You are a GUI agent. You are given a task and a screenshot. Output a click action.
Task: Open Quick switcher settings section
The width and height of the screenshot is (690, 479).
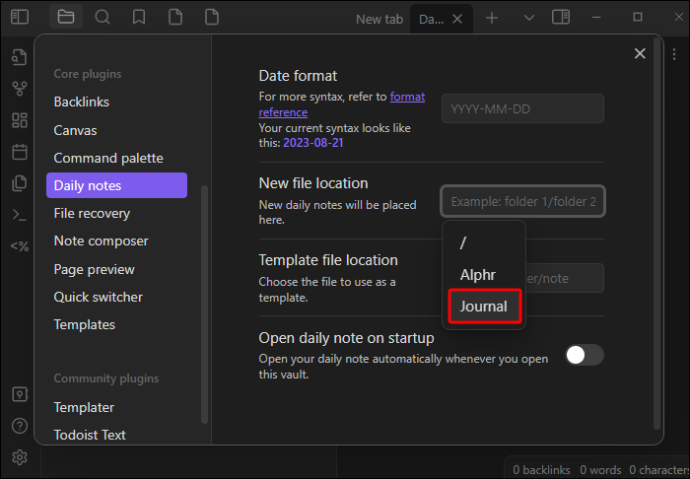point(98,297)
